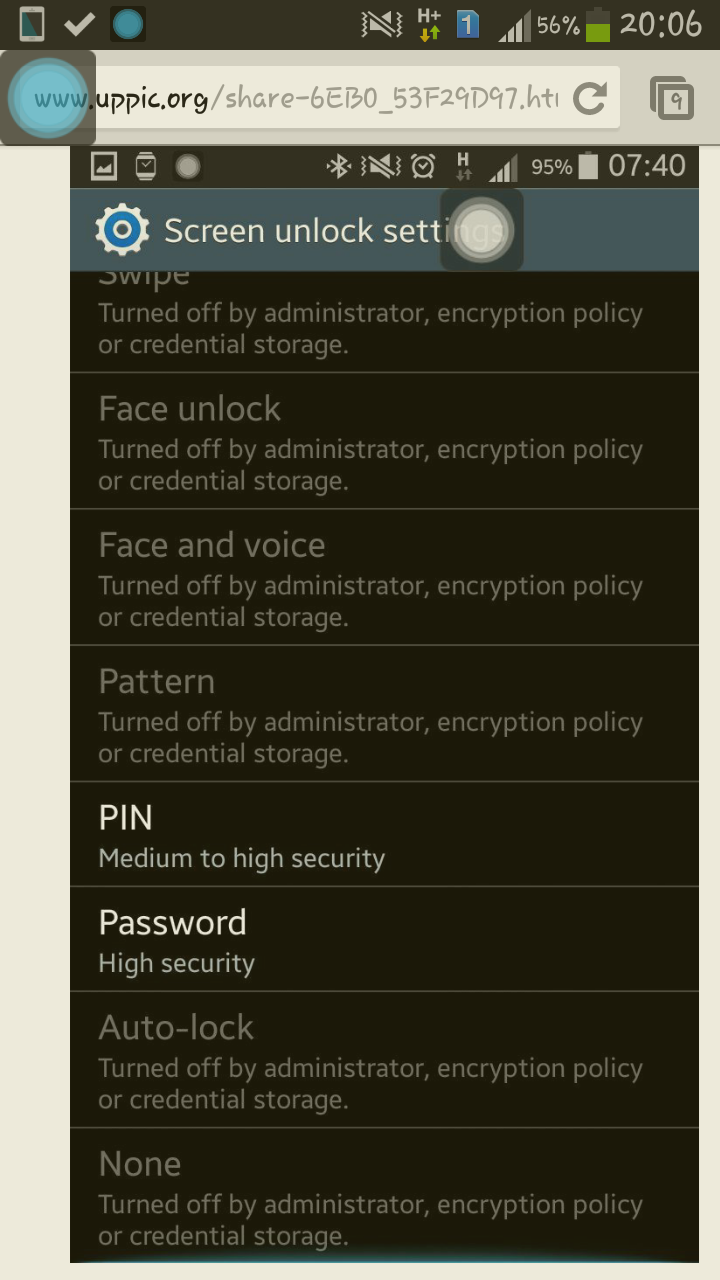This screenshot has width=720, height=1280.
Task: Tap the None unlock option
Action: coord(384,1196)
